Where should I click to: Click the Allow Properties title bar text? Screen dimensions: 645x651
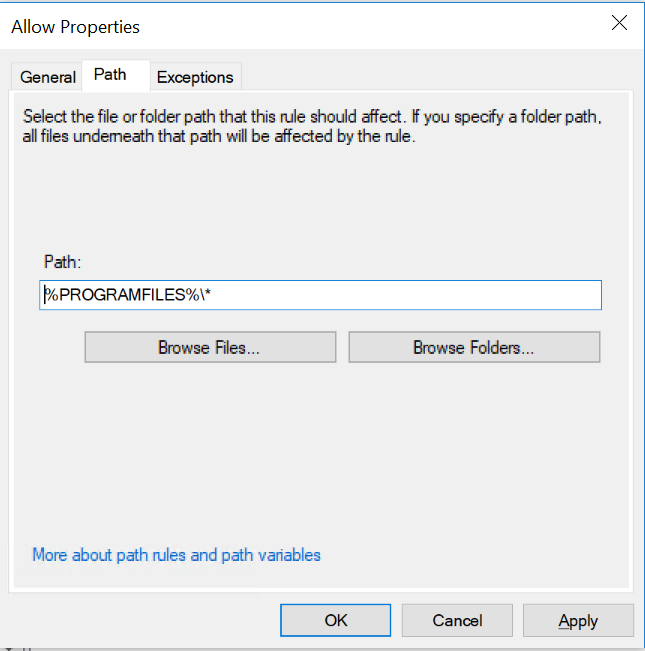pos(76,27)
